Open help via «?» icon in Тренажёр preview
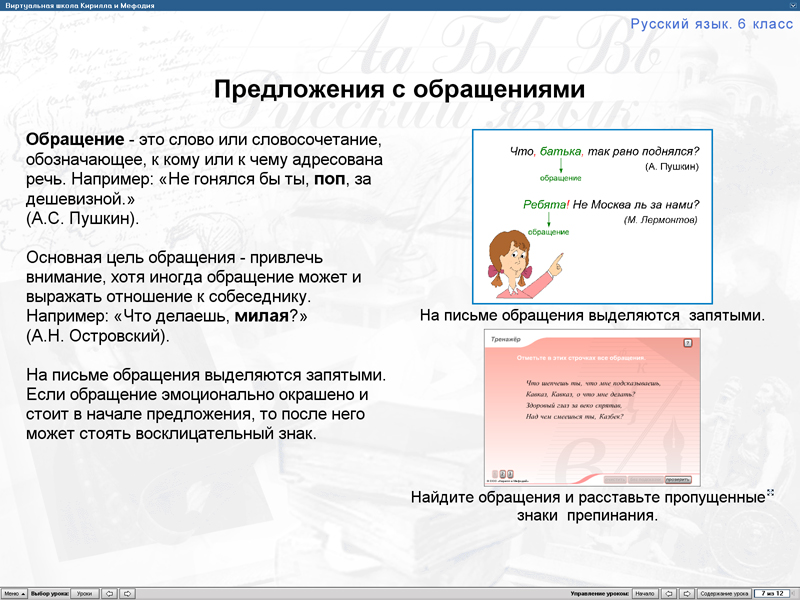800x600 pixels. click(x=686, y=344)
